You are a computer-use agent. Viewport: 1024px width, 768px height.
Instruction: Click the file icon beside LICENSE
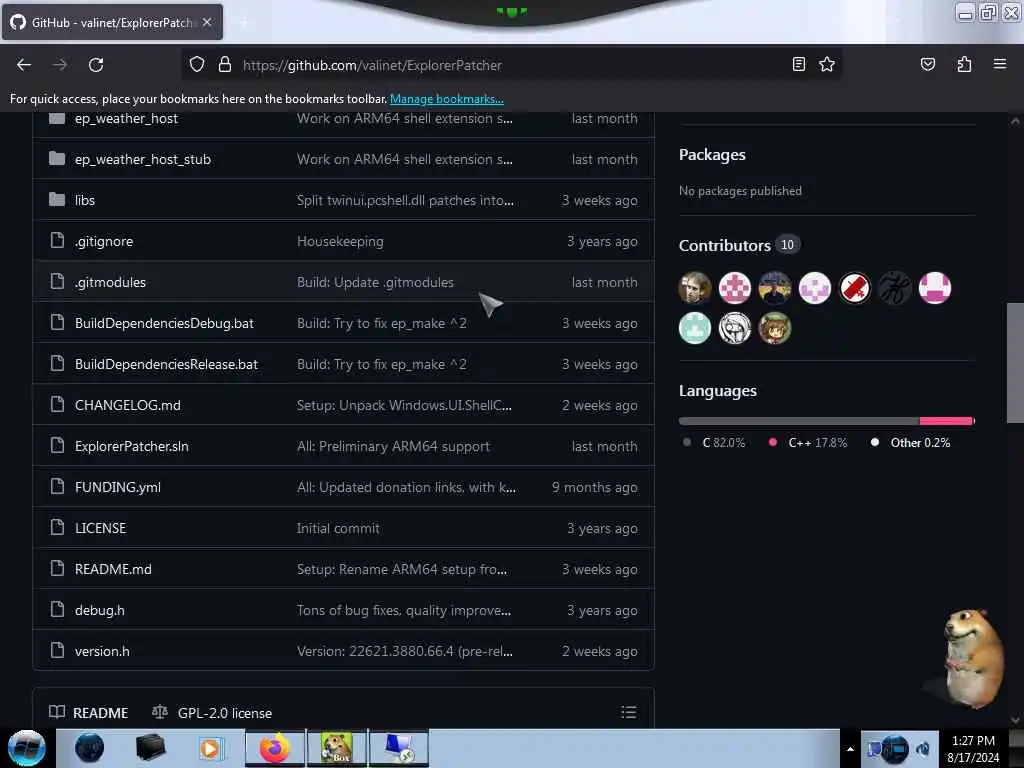[57, 528]
